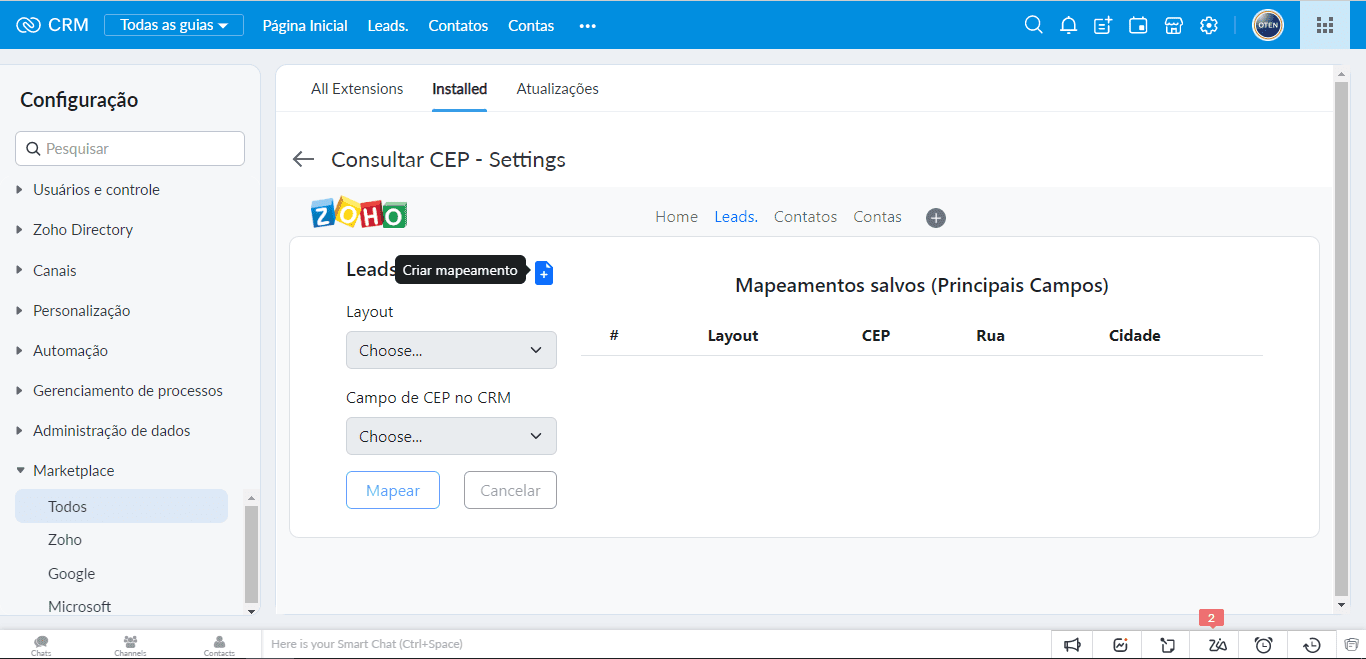The height and width of the screenshot is (659, 1366).
Task: Open the Marketplace store icon in header
Action: 1173,25
